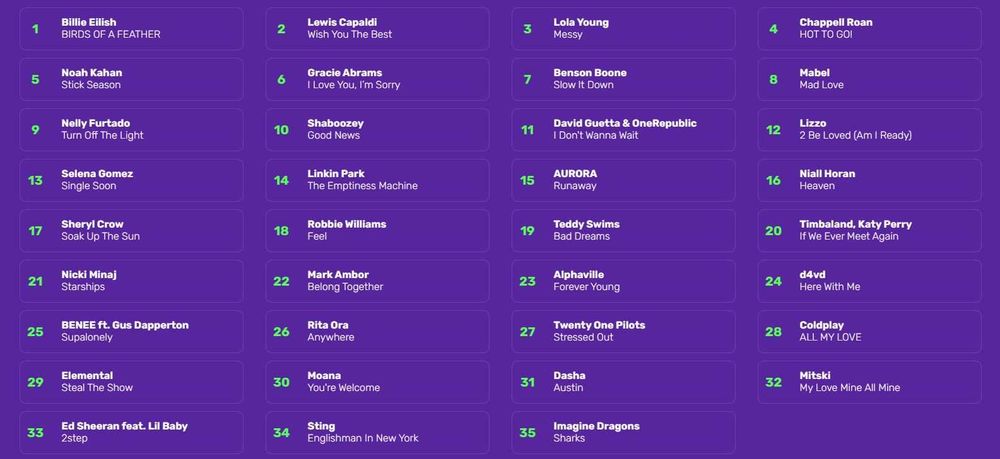This screenshot has width=1000, height=459.
Task: Click Coldplay ALL MY LOVE entry
Action: 869,331
